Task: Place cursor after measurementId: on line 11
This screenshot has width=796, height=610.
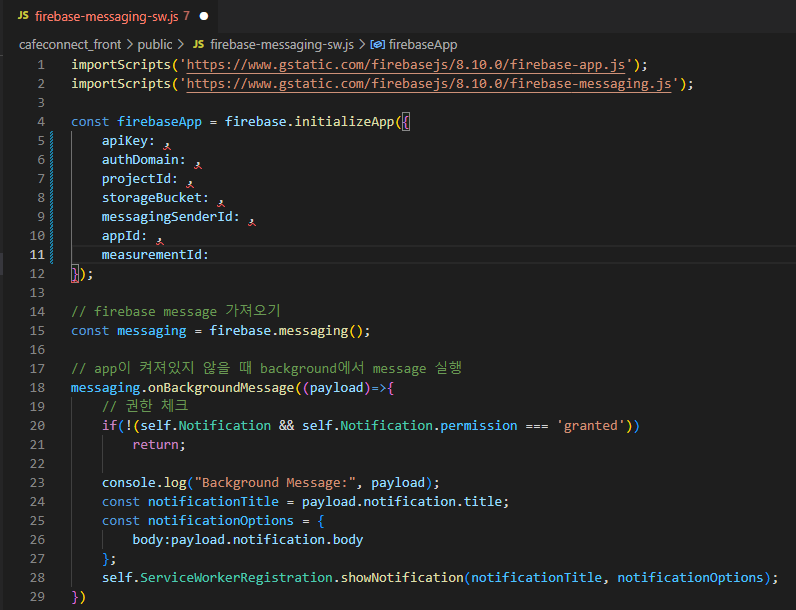Action: pos(210,255)
